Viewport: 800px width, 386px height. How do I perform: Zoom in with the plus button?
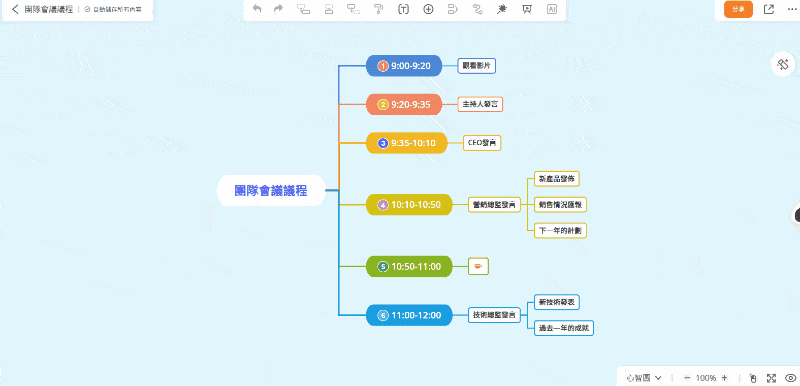(x=724, y=378)
